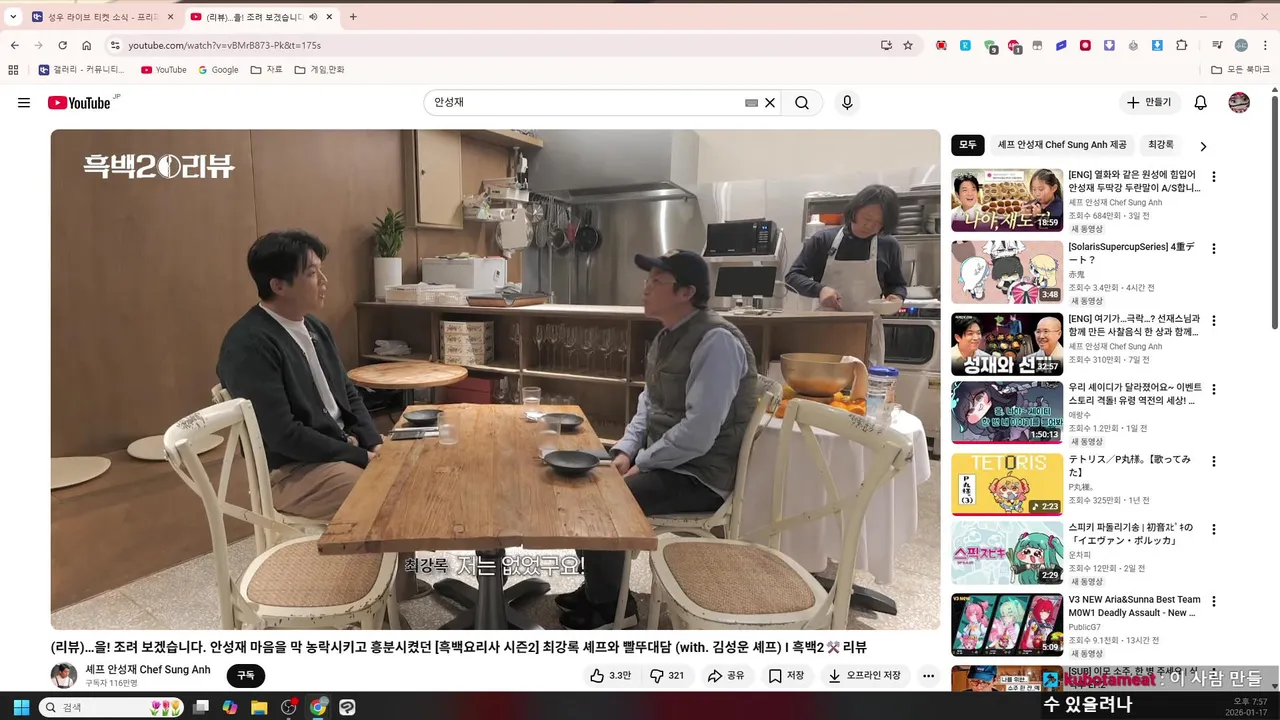Mute the playing YouTube tab audio icon
The image size is (1280, 720).
pos(313,17)
